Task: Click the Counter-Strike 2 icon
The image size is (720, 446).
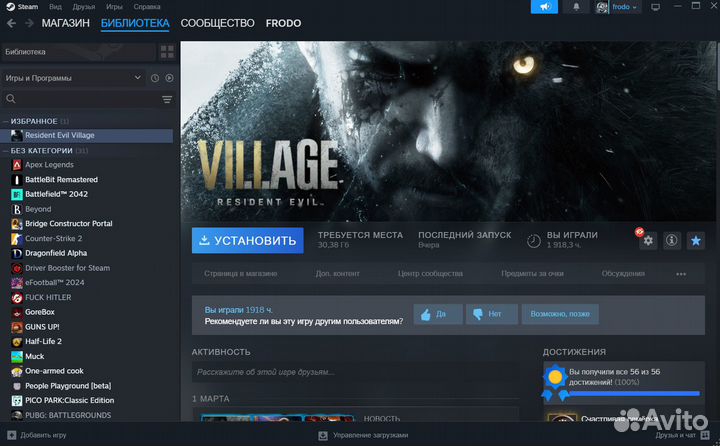Action: 17,239
